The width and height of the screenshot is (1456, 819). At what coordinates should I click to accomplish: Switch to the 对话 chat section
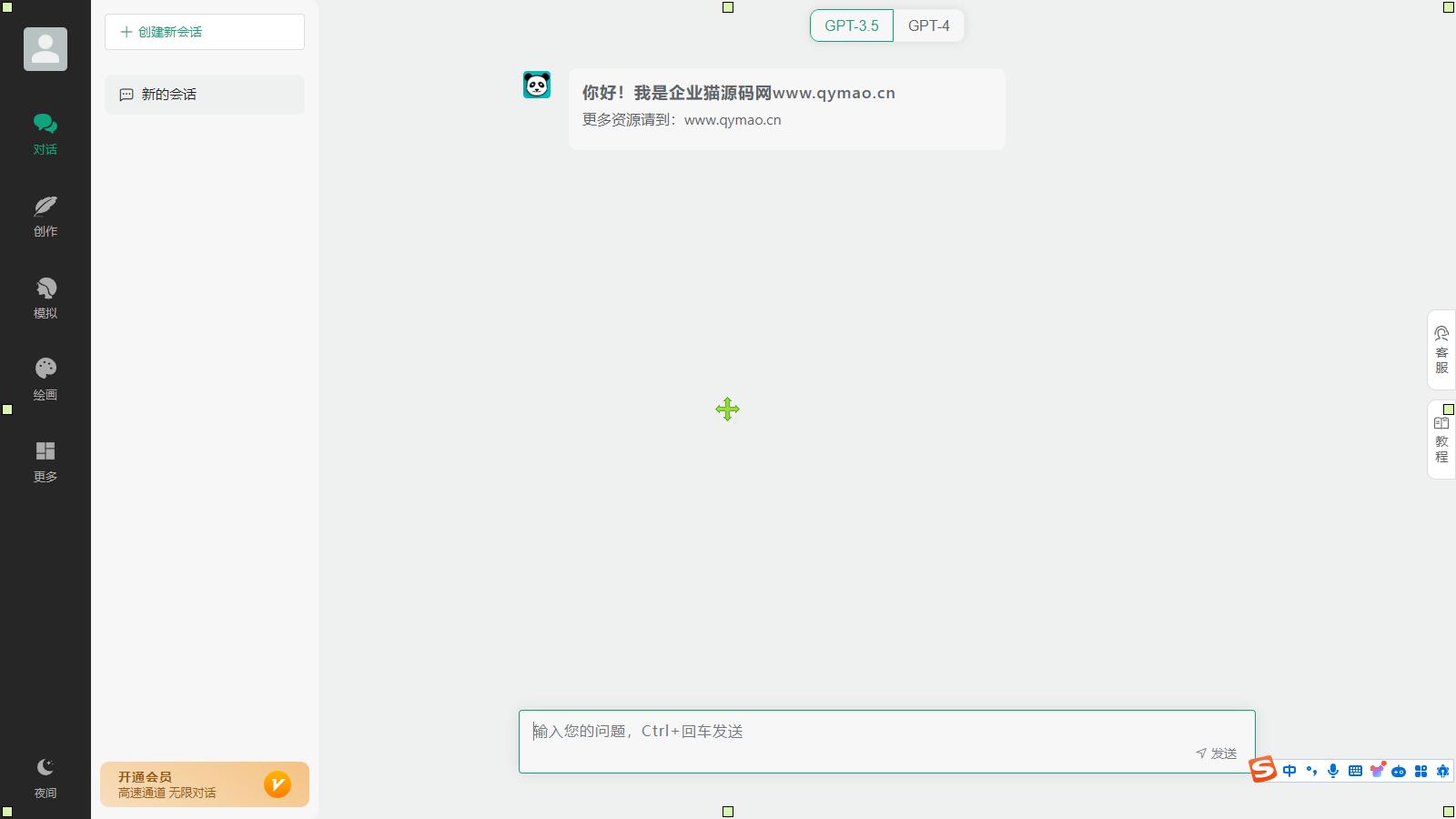[x=45, y=134]
